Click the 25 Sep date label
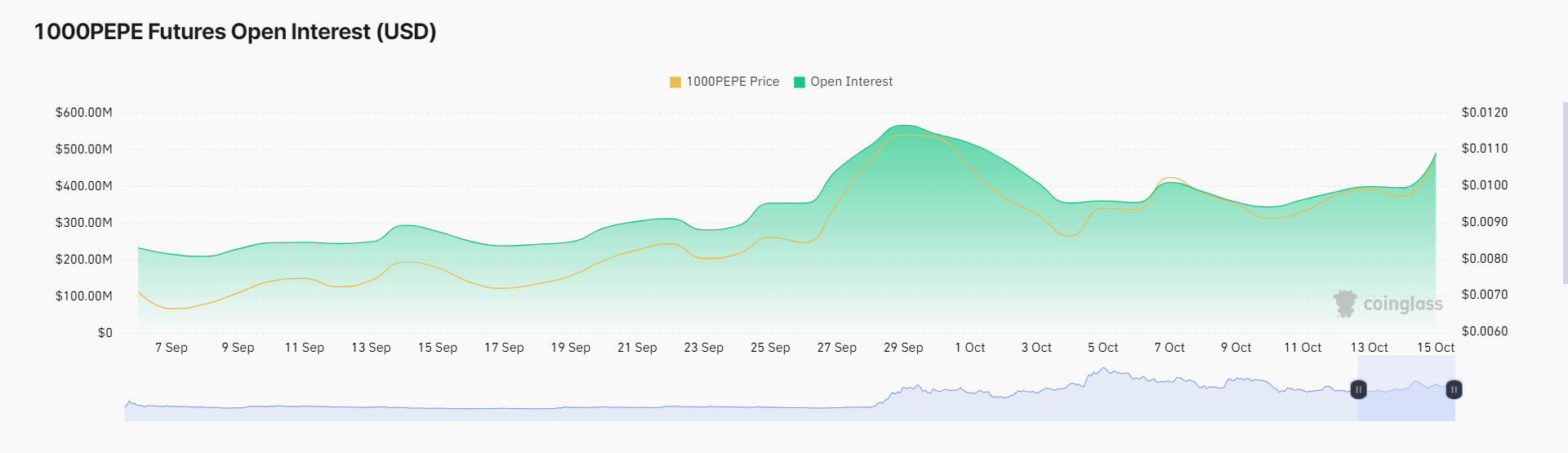The width and height of the screenshot is (1568, 453). pyautogui.click(x=770, y=348)
